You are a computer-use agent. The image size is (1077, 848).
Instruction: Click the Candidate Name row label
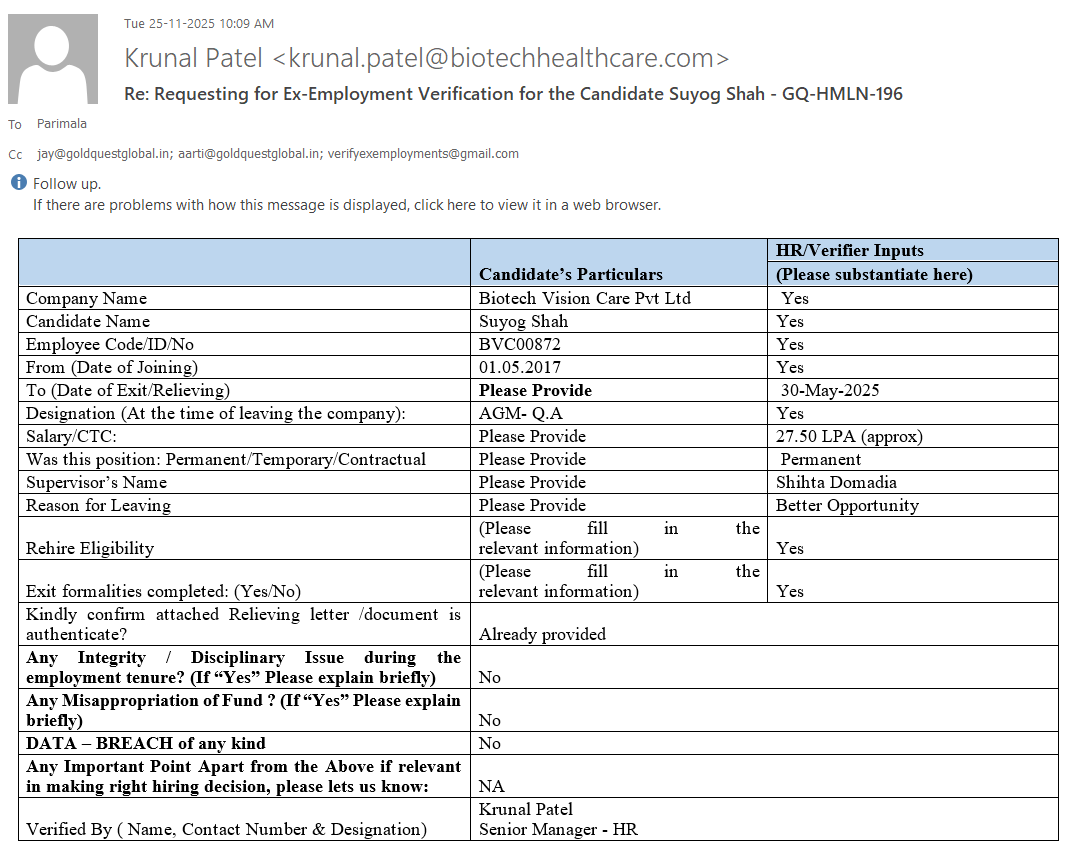click(x=88, y=321)
